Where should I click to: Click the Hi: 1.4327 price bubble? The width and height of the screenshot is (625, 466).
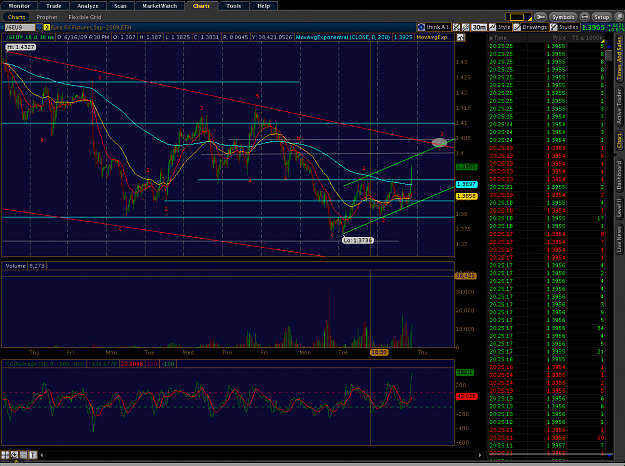pyautogui.click(x=21, y=47)
